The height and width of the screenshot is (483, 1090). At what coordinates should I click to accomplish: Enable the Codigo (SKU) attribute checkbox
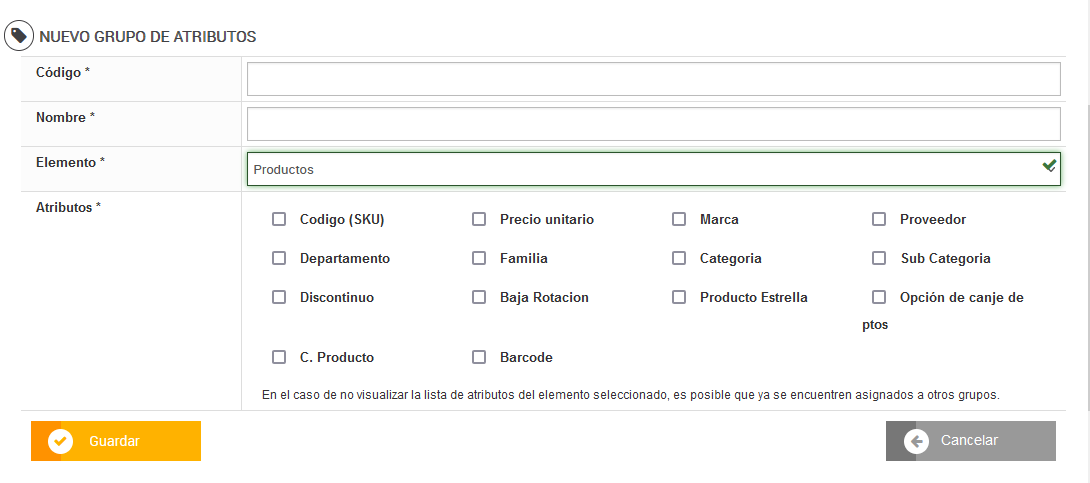point(279,219)
